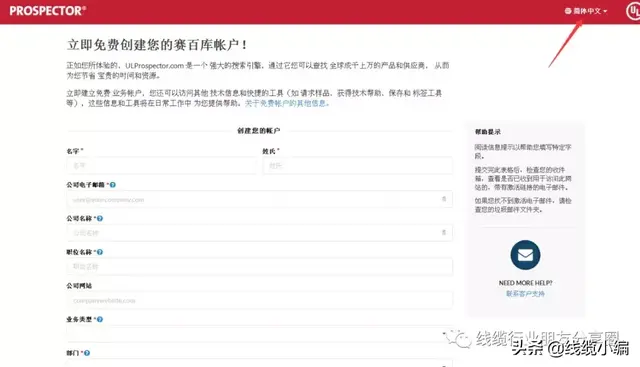Focus the 名字 first name field
Viewport: 640px width, 367px height.
coord(162,166)
